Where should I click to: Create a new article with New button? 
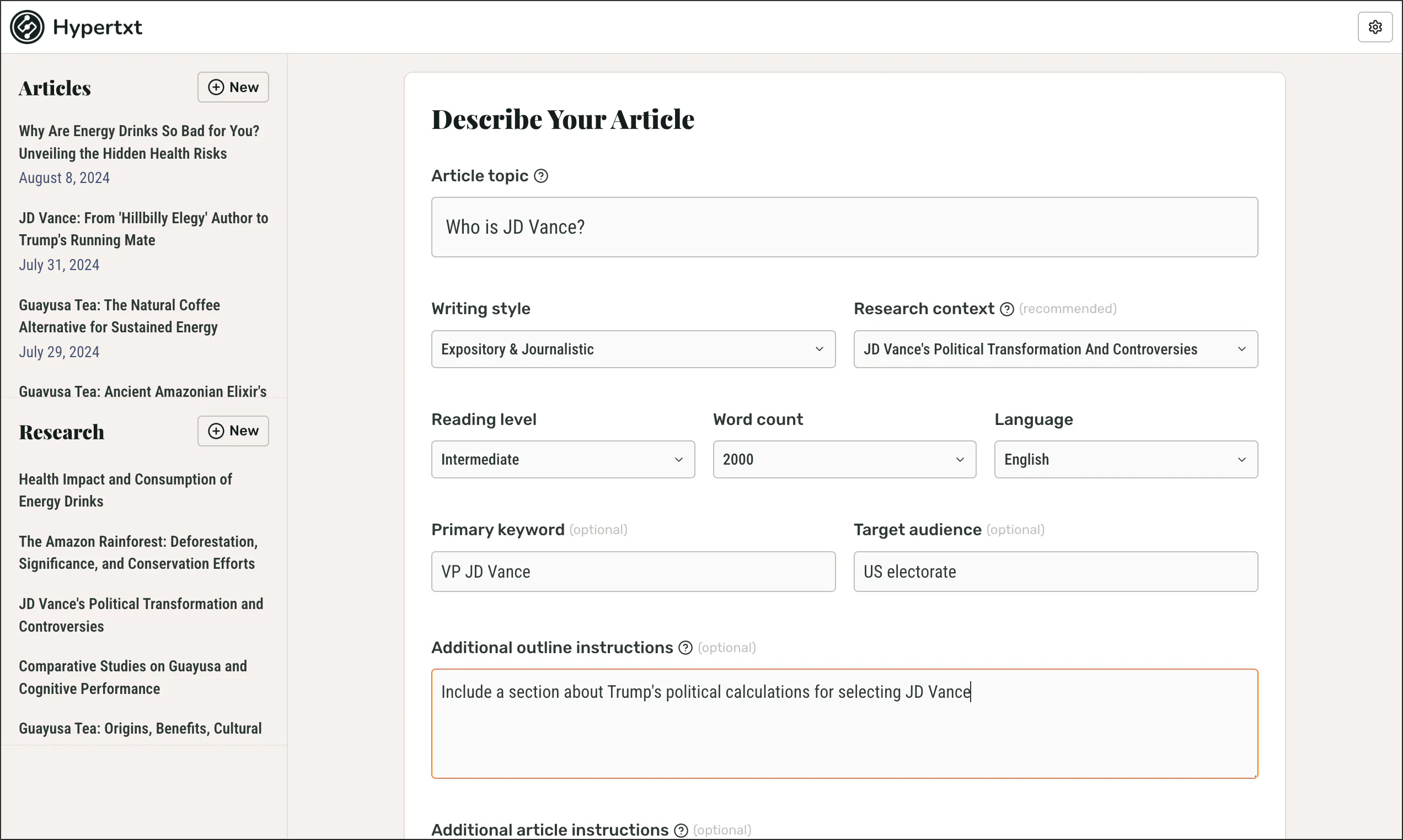pyautogui.click(x=233, y=87)
